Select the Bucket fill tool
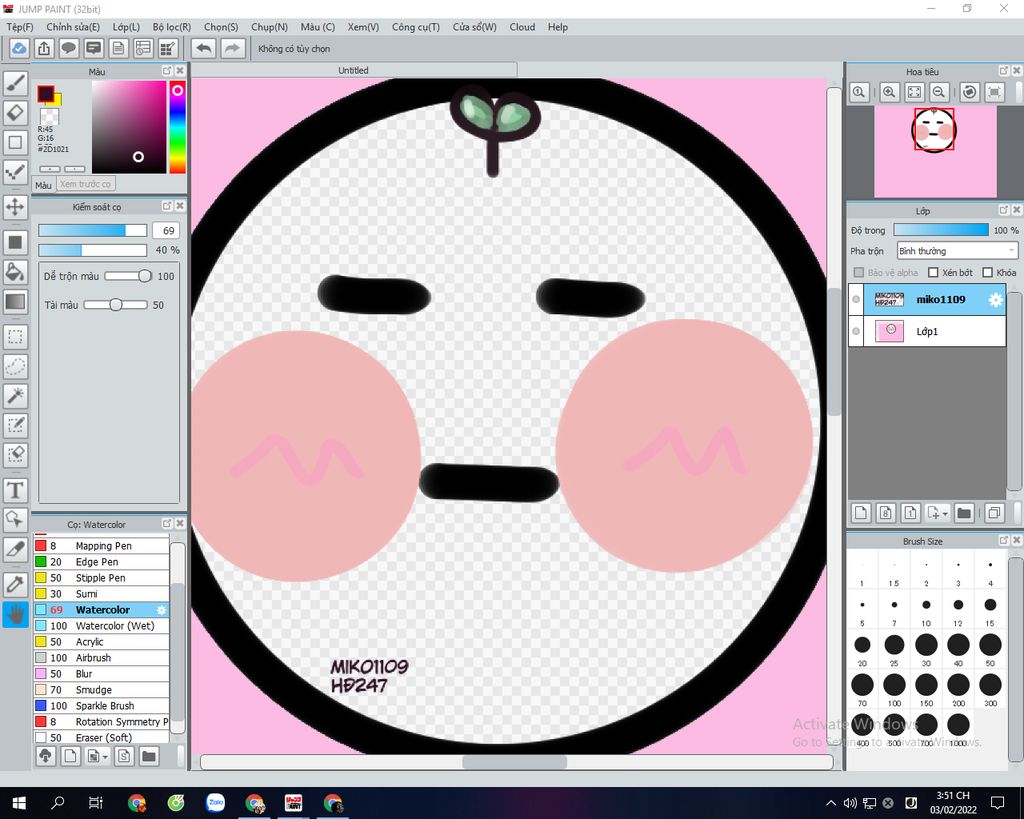This screenshot has width=1024, height=819. pyautogui.click(x=15, y=272)
